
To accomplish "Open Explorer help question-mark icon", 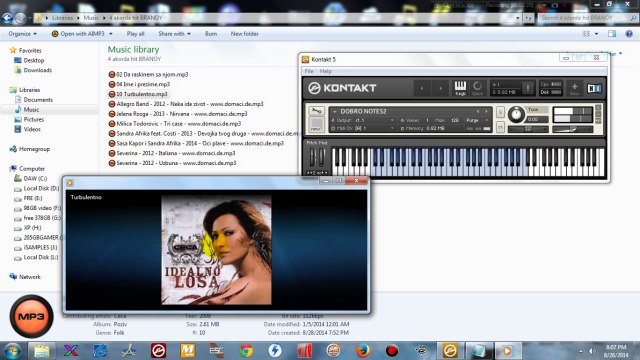I will pyautogui.click(x=629, y=34).
